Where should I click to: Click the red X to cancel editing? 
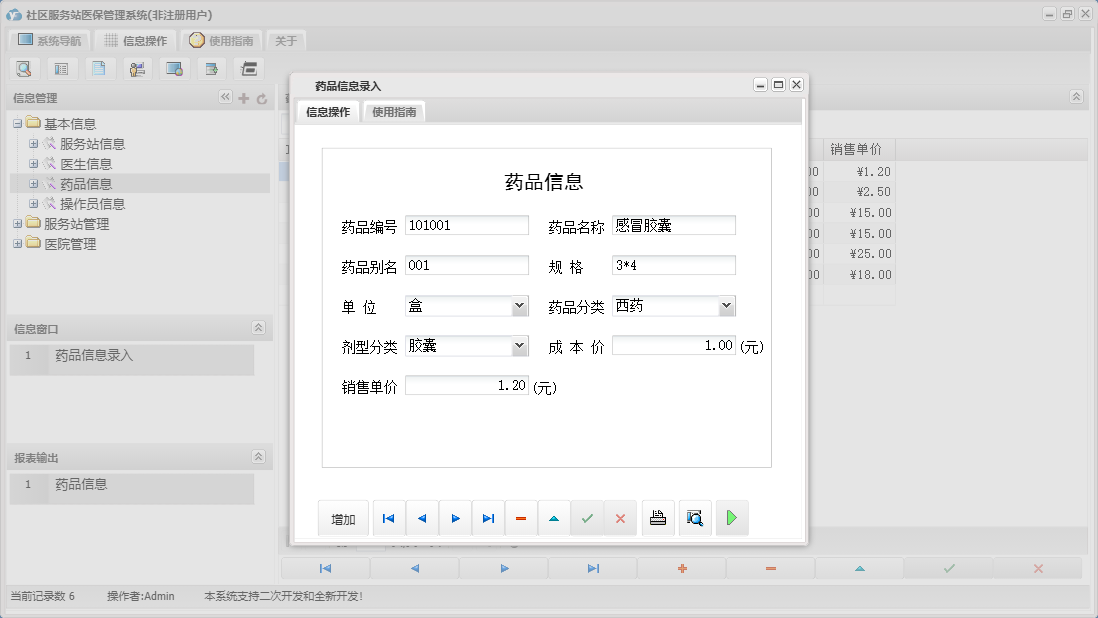620,518
